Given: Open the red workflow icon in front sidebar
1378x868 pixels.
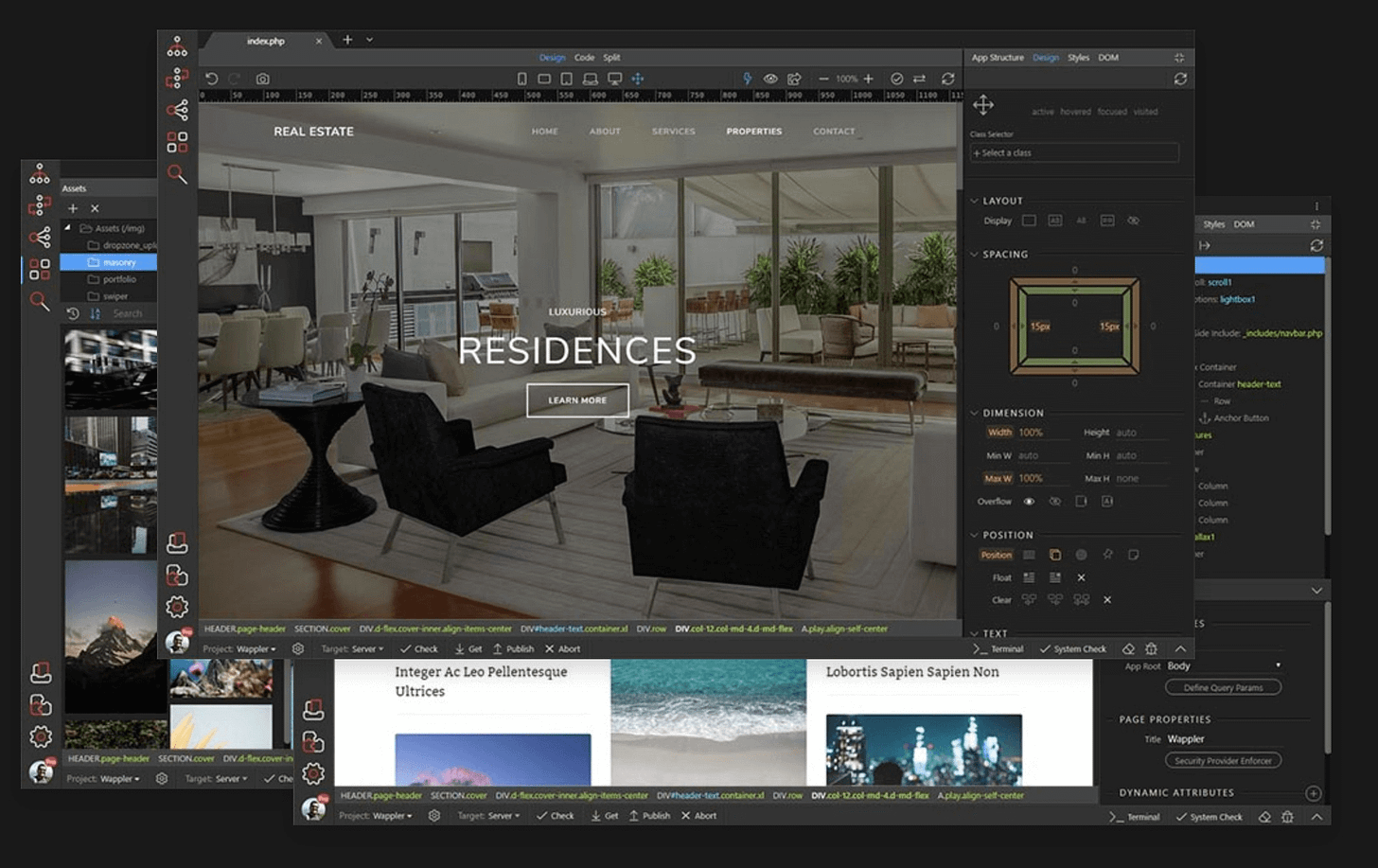Looking at the screenshot, I should click(177, 78).
